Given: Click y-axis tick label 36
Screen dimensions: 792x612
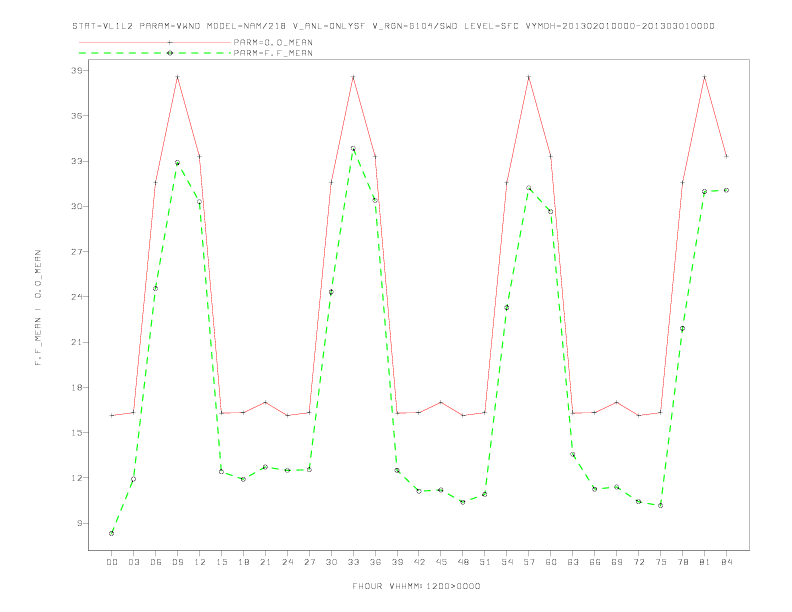Looking at the screenshot, I should pos(77,116).
